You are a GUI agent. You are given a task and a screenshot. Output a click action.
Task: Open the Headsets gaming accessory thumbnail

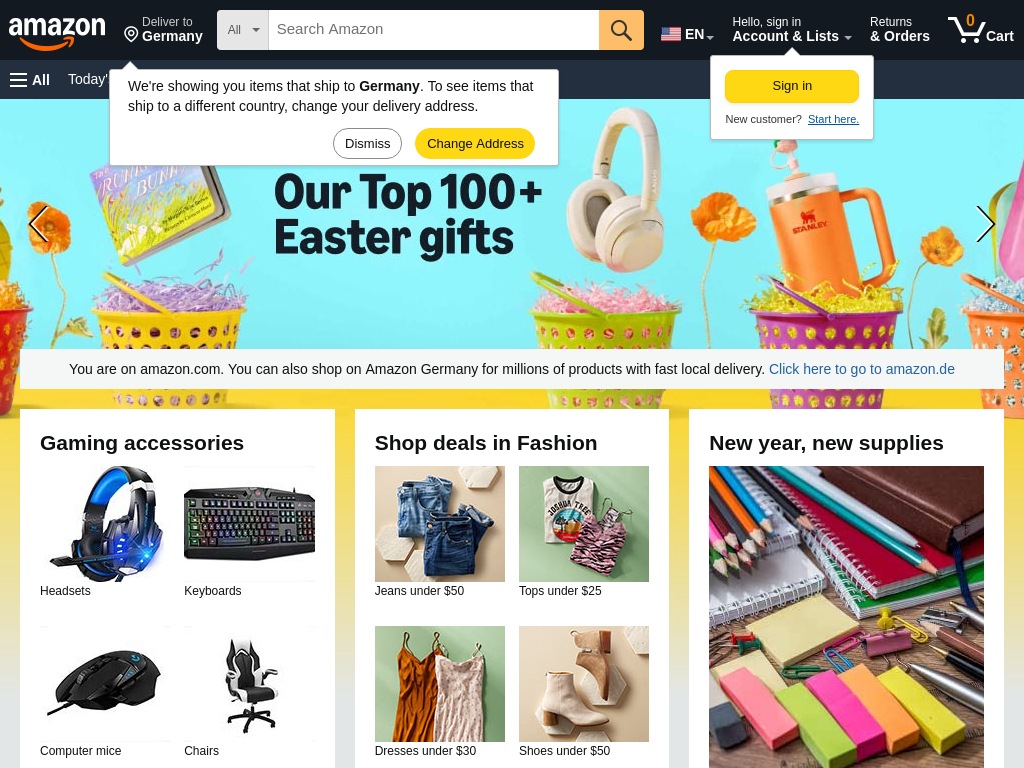coord(105,524)
